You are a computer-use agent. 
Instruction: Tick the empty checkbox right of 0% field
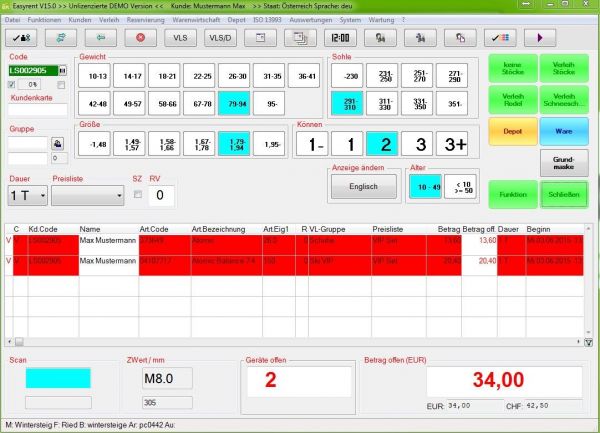[x=61, y=84]
